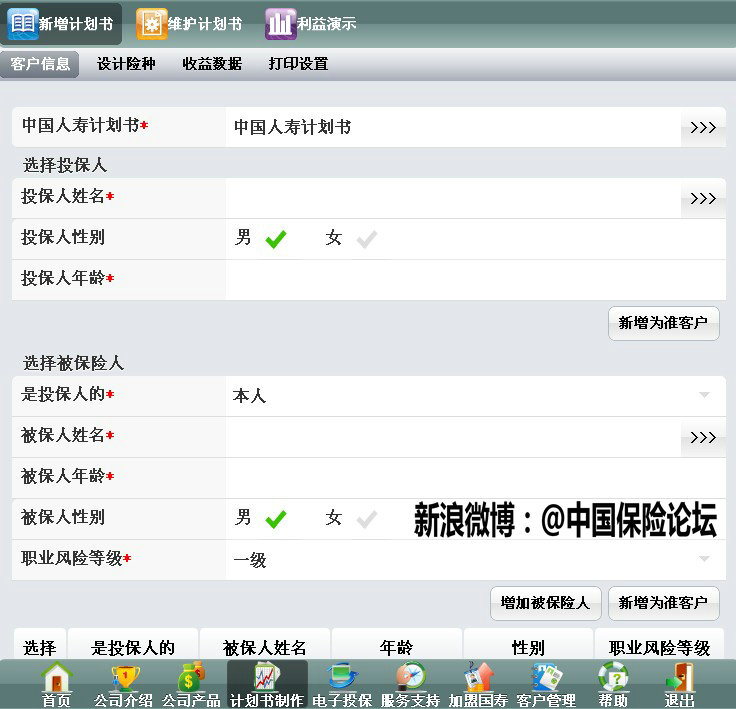This screenshot has height=709, width=736.
Task: Go to 首页 house icon
Action: (56, 677)
